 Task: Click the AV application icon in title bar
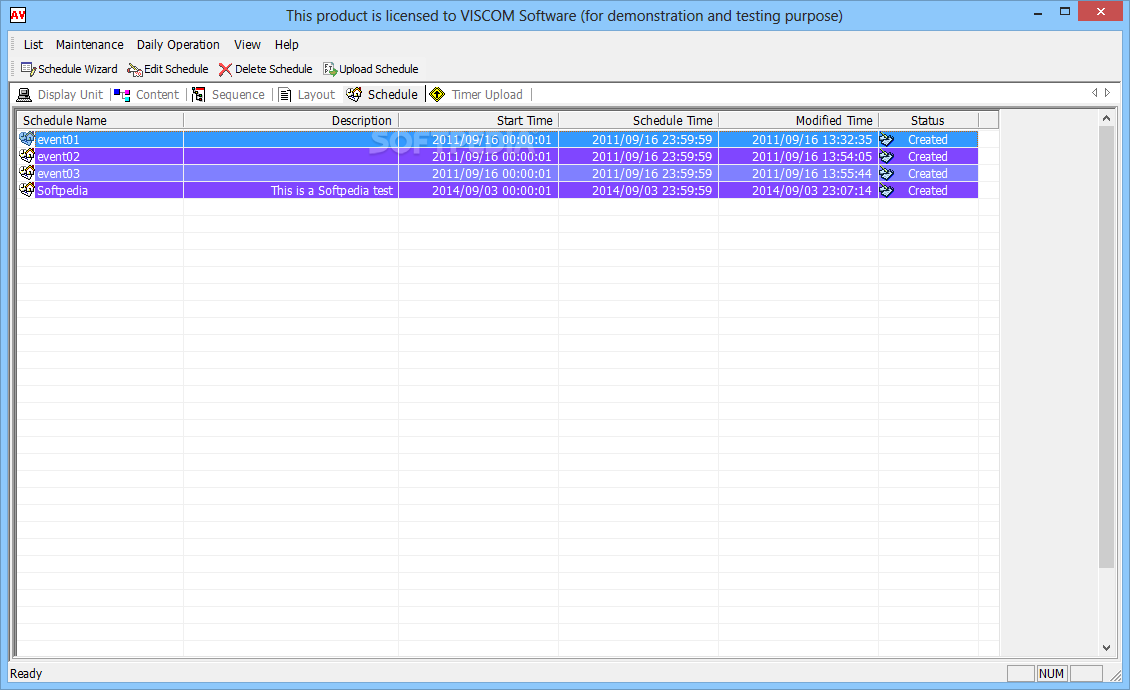click(18, 14)
